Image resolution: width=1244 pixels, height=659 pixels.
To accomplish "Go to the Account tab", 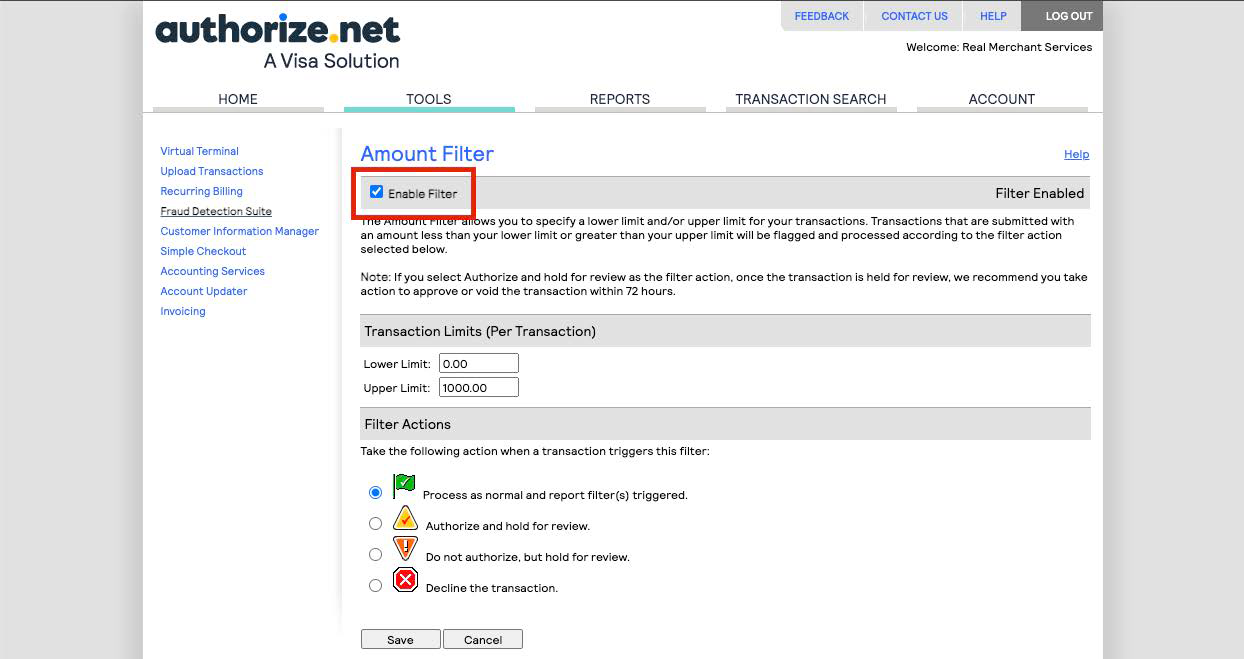I will [x=1001, y=99].
